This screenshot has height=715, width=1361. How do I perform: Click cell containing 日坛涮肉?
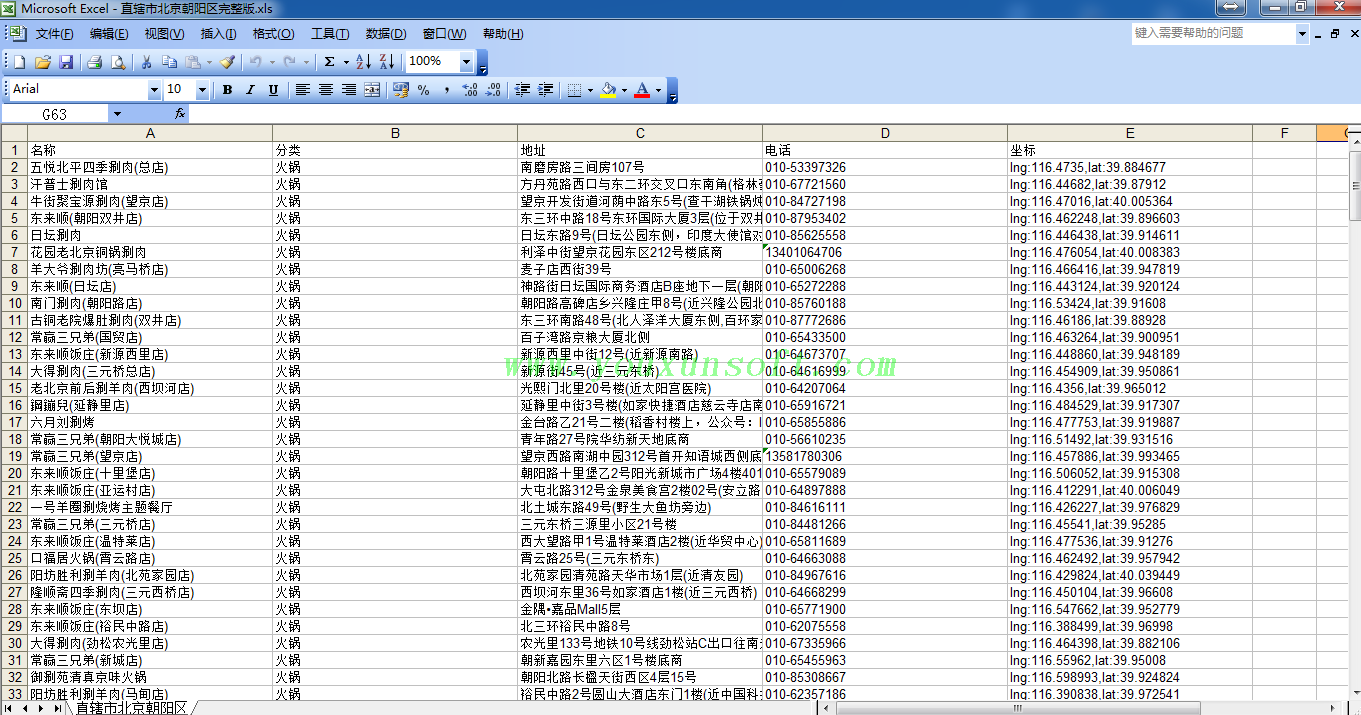pos(150,235)
